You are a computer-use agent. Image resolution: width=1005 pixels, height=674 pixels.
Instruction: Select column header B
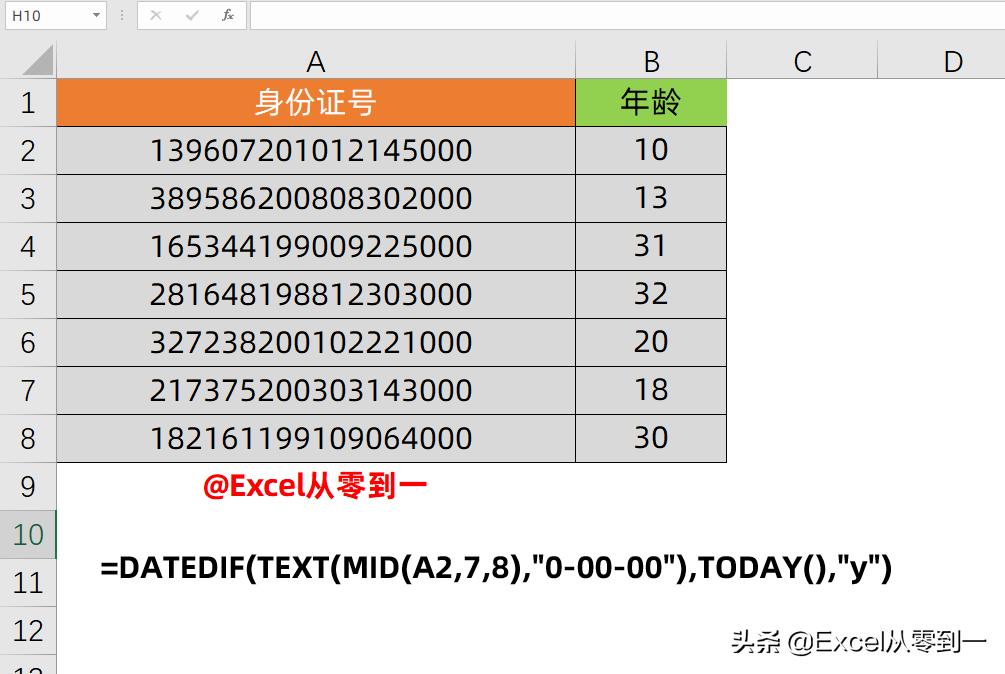tap(650, 61)
